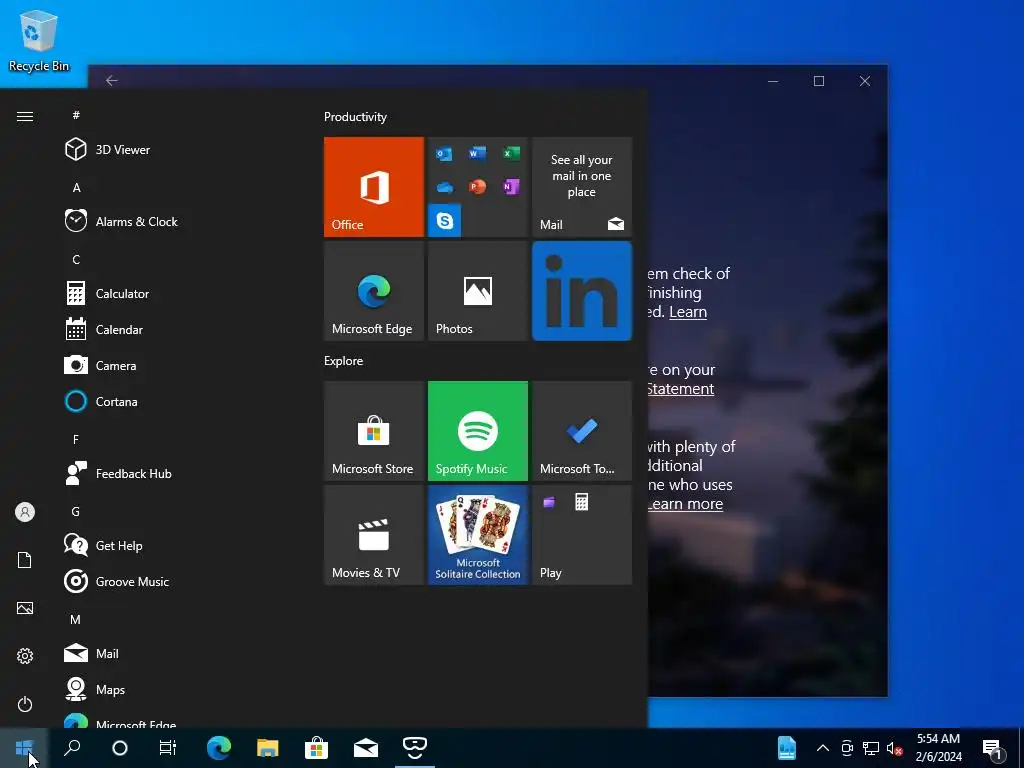This screenshot has height=768, width=1024.
Task: Open Word tile in Office group
Action: [477, 153]
